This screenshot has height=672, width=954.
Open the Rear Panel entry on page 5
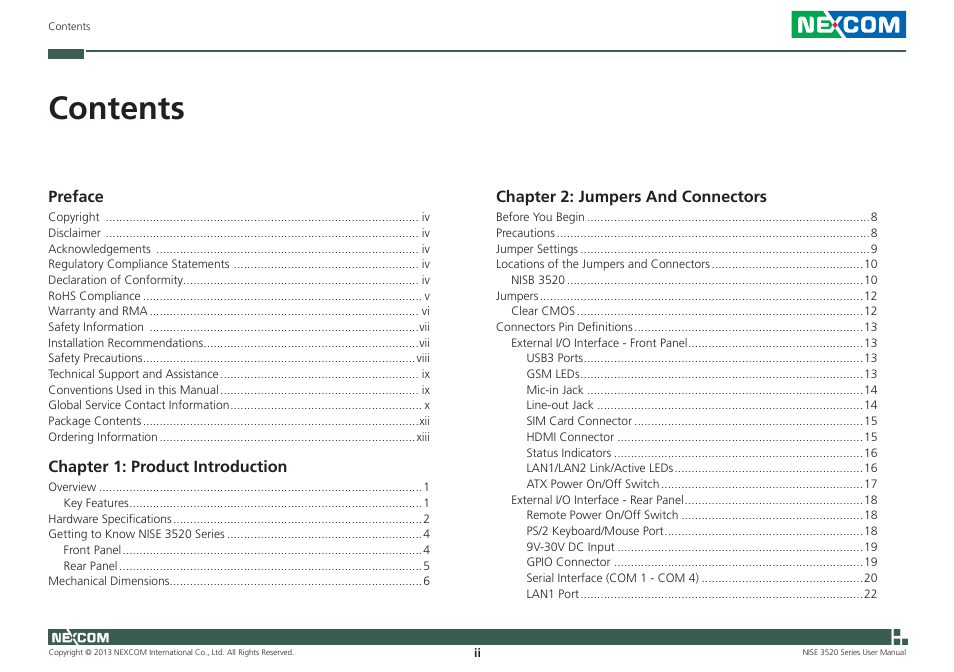tap(246, 566)
